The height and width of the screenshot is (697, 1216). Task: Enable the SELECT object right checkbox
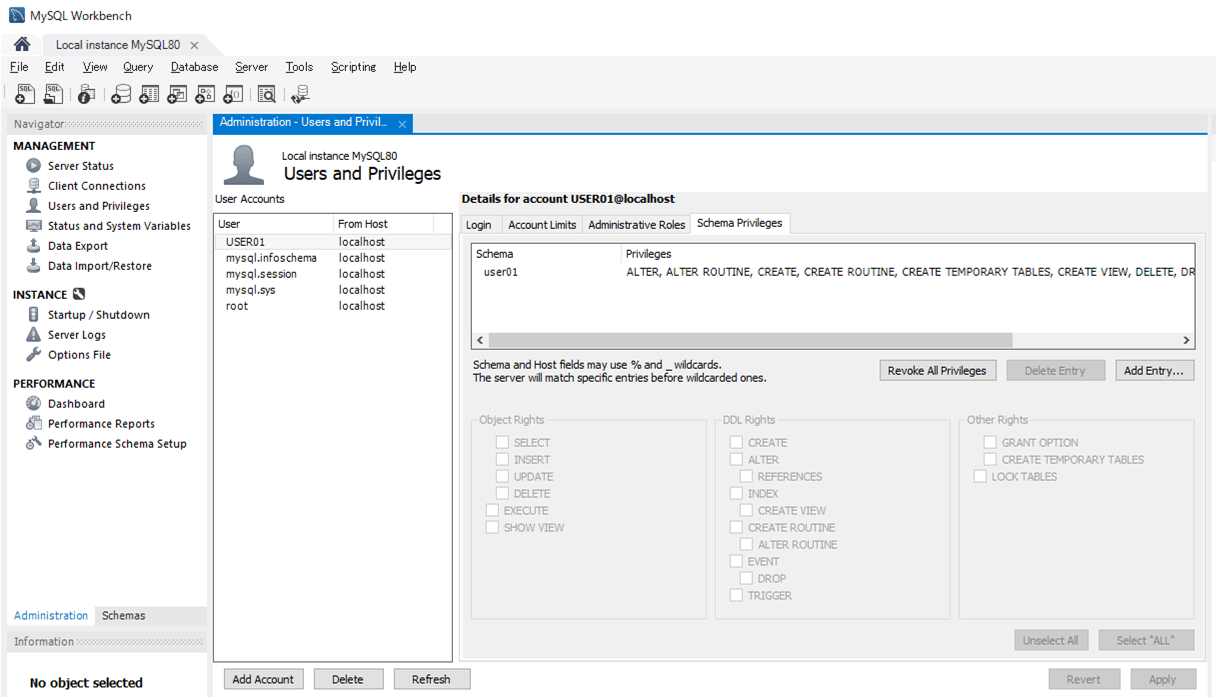[x=503, y=443]
